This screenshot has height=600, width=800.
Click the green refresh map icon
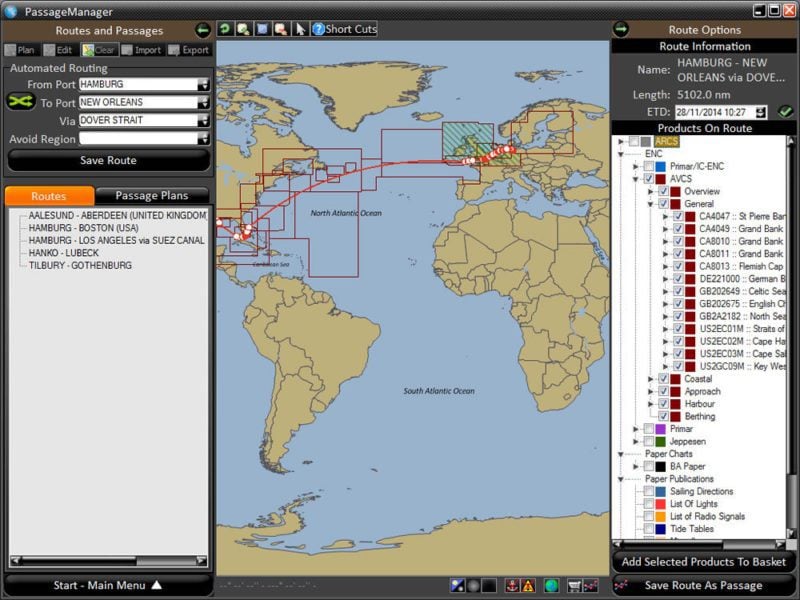(x=225, y=29)
